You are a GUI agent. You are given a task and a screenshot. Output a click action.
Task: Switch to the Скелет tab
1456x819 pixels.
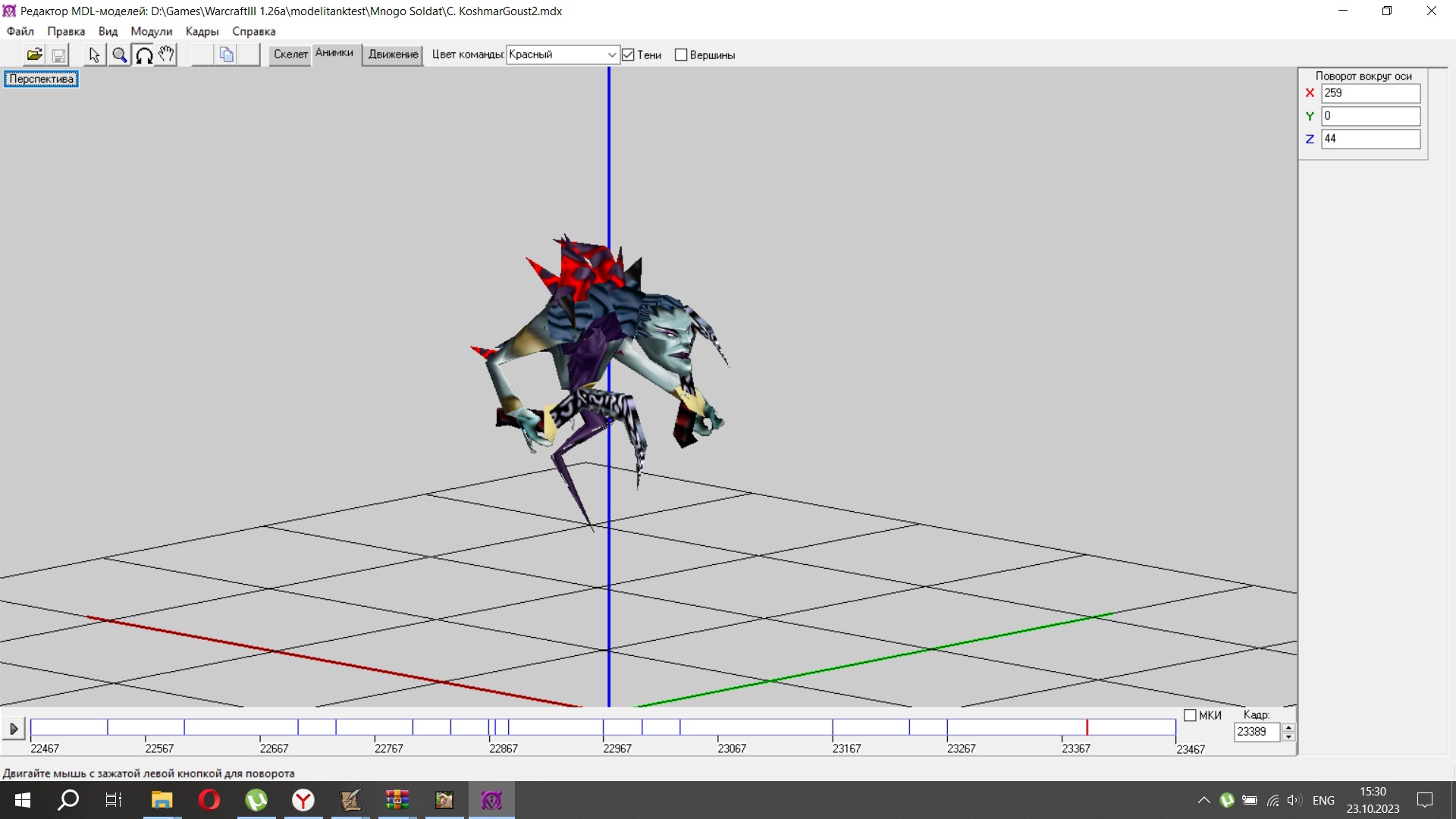pos(290,54)
